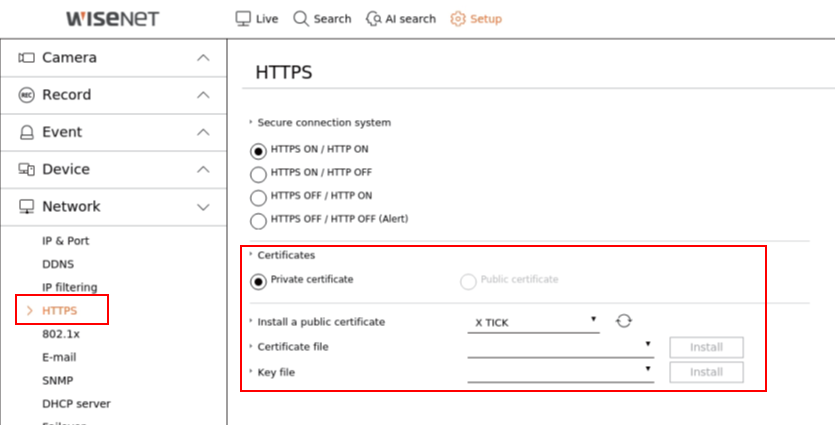This screenshot has height=425, width=835.
Task: Open the Live view tab
Action: [256, 18]
